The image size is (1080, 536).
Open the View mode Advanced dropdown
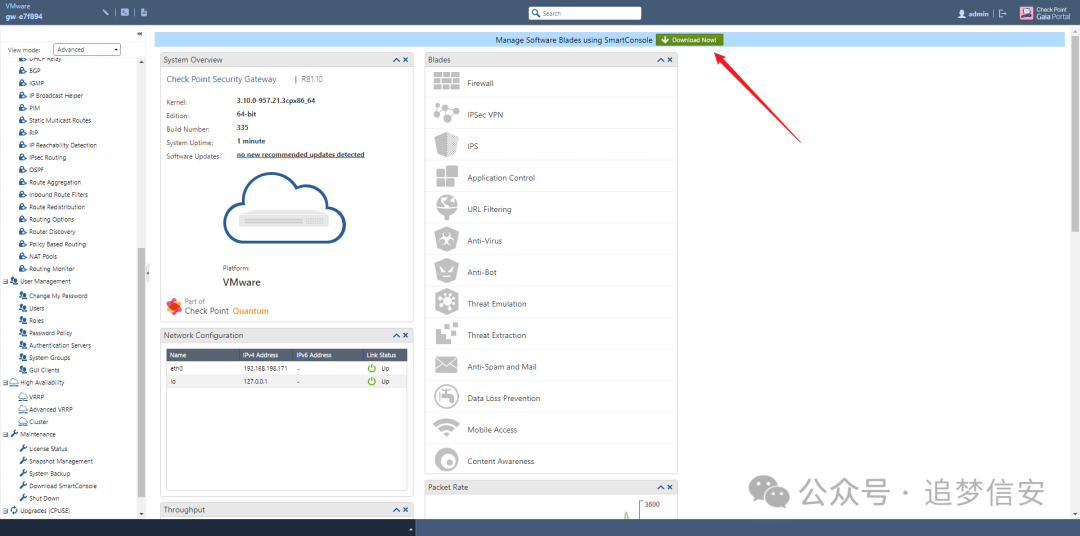click(x=87, y=50)
